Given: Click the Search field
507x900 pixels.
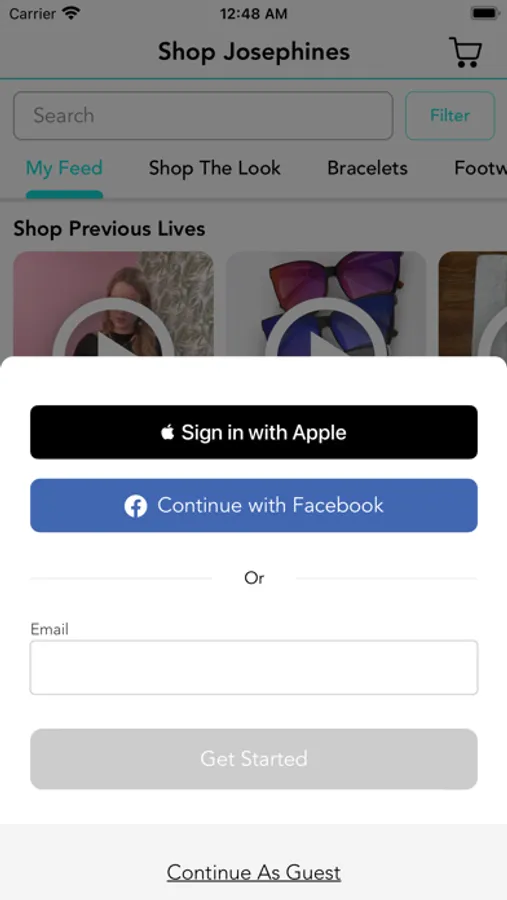Looking at the screenshot, I should 203,115.
